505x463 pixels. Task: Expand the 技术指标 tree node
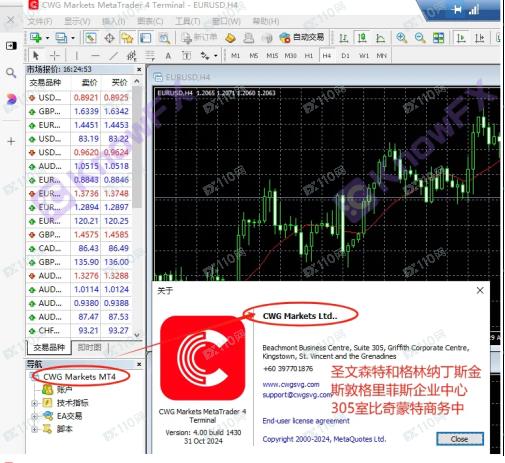(x=34, y=403)
